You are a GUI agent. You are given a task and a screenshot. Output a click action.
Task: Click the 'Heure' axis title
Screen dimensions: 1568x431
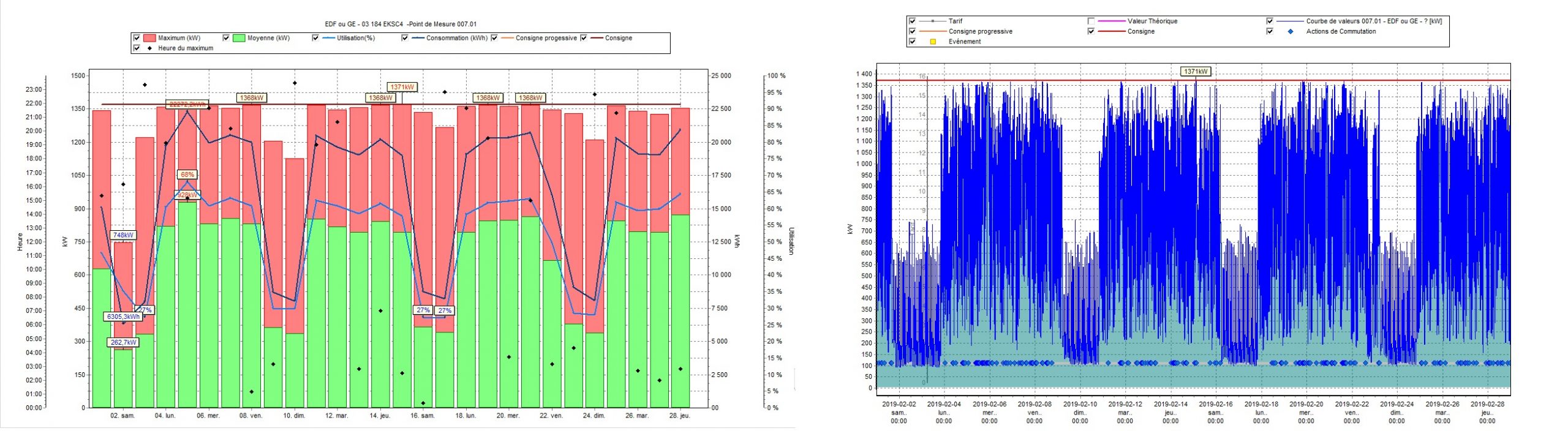point(20,242)
